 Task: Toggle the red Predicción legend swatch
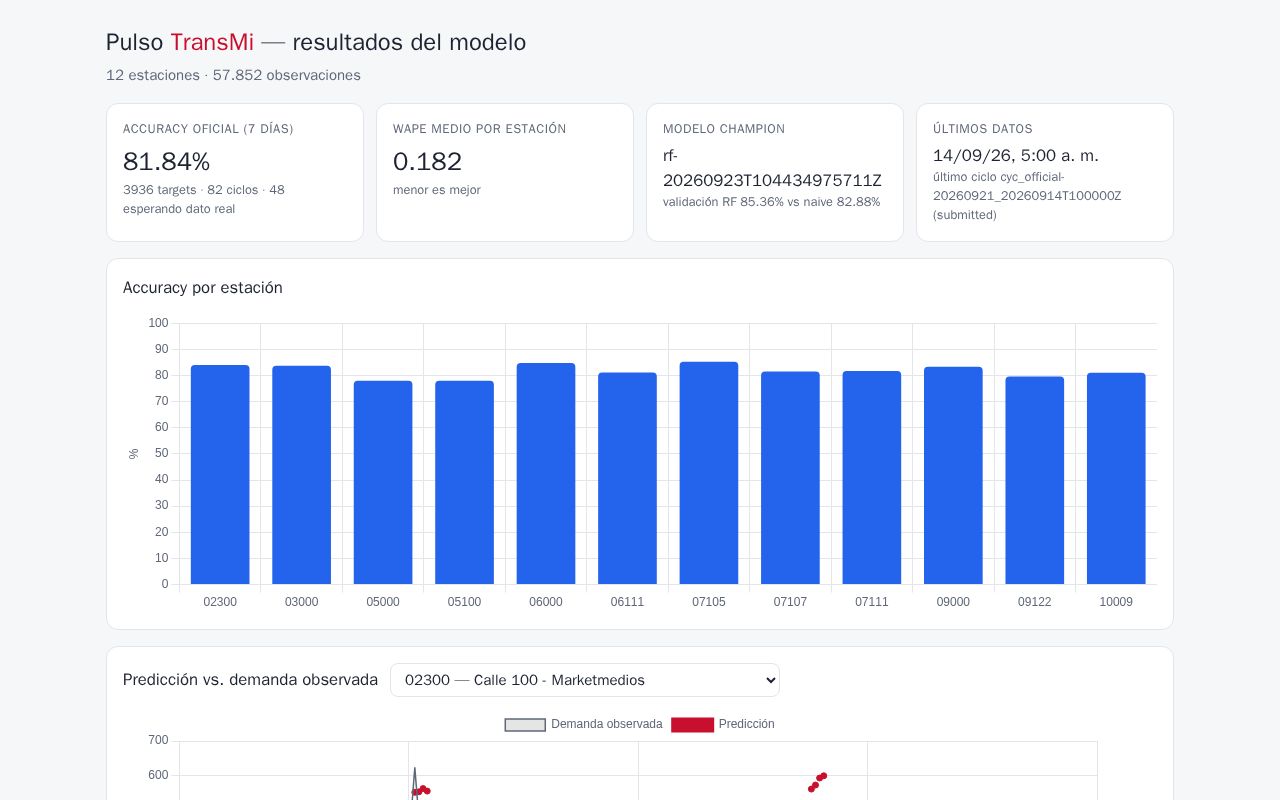coord(692,724)
